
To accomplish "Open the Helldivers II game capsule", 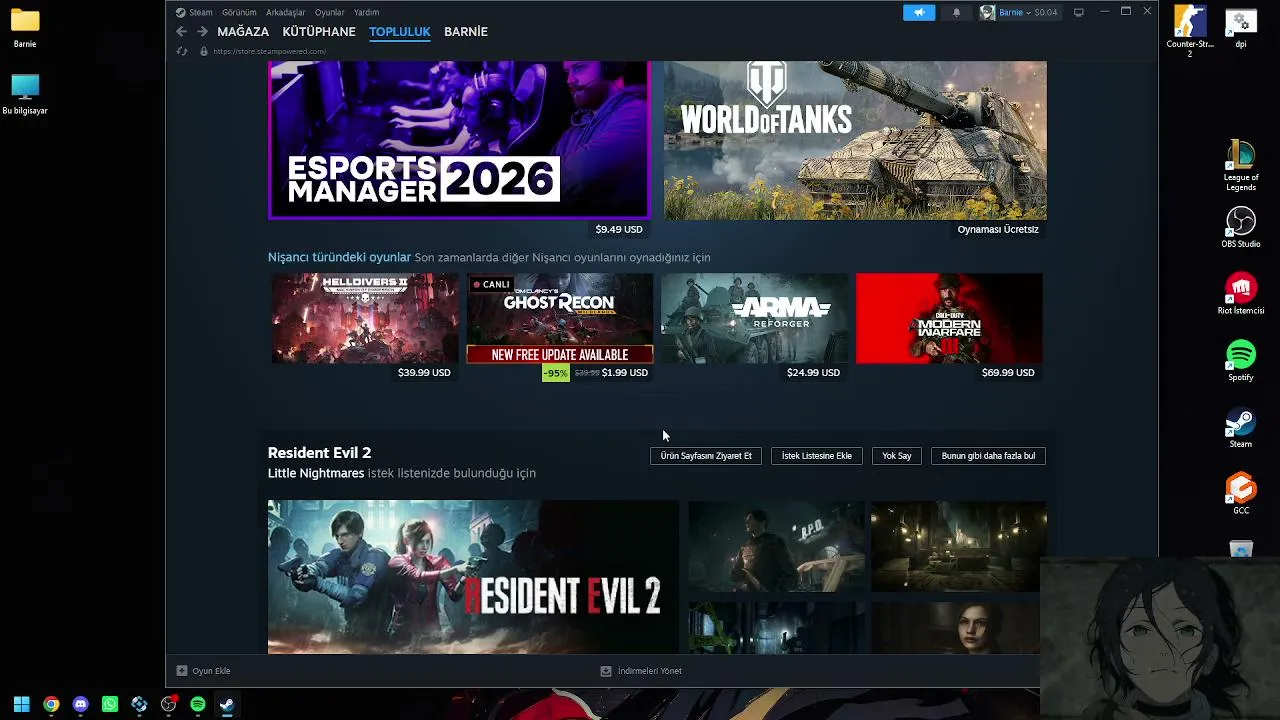I will 365,318.
